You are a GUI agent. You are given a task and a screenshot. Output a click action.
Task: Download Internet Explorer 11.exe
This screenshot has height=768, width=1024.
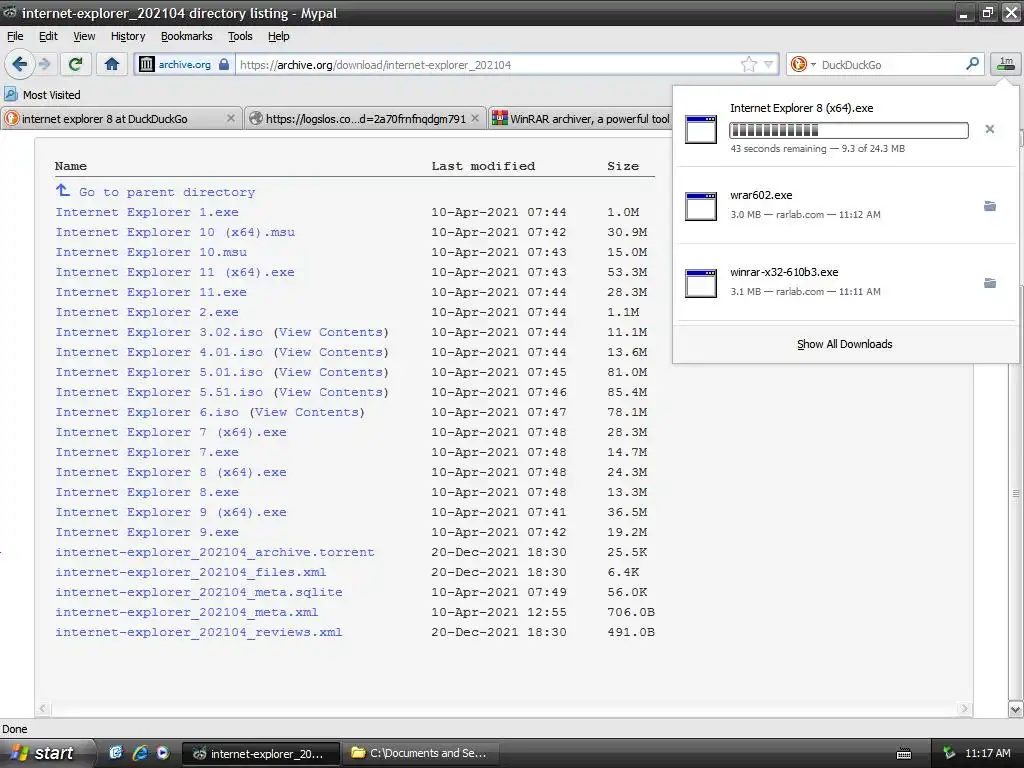(151, 292)
